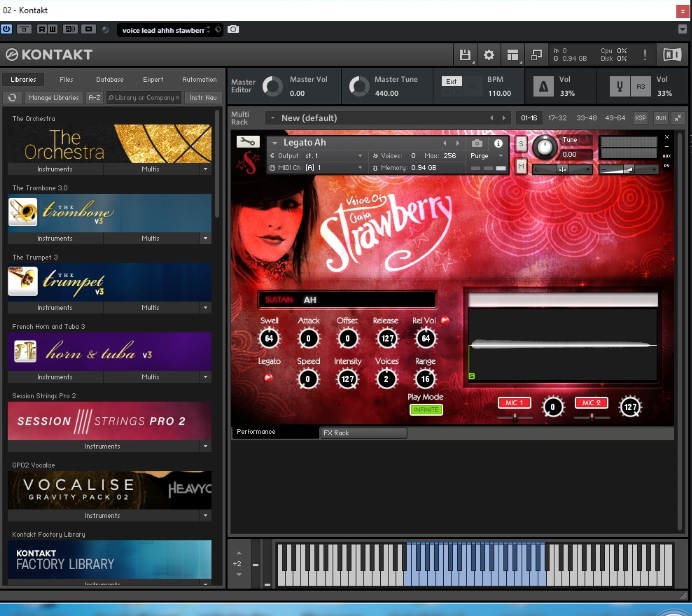
Task: Go to next multi with right arrow
Action: (x=504, y=118)
